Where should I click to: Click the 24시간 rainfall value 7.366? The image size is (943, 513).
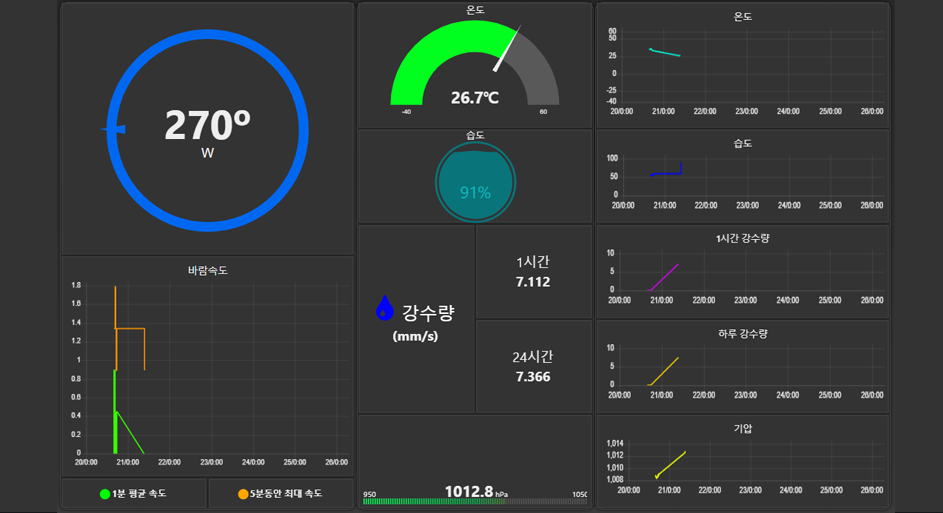coord(533,377)
